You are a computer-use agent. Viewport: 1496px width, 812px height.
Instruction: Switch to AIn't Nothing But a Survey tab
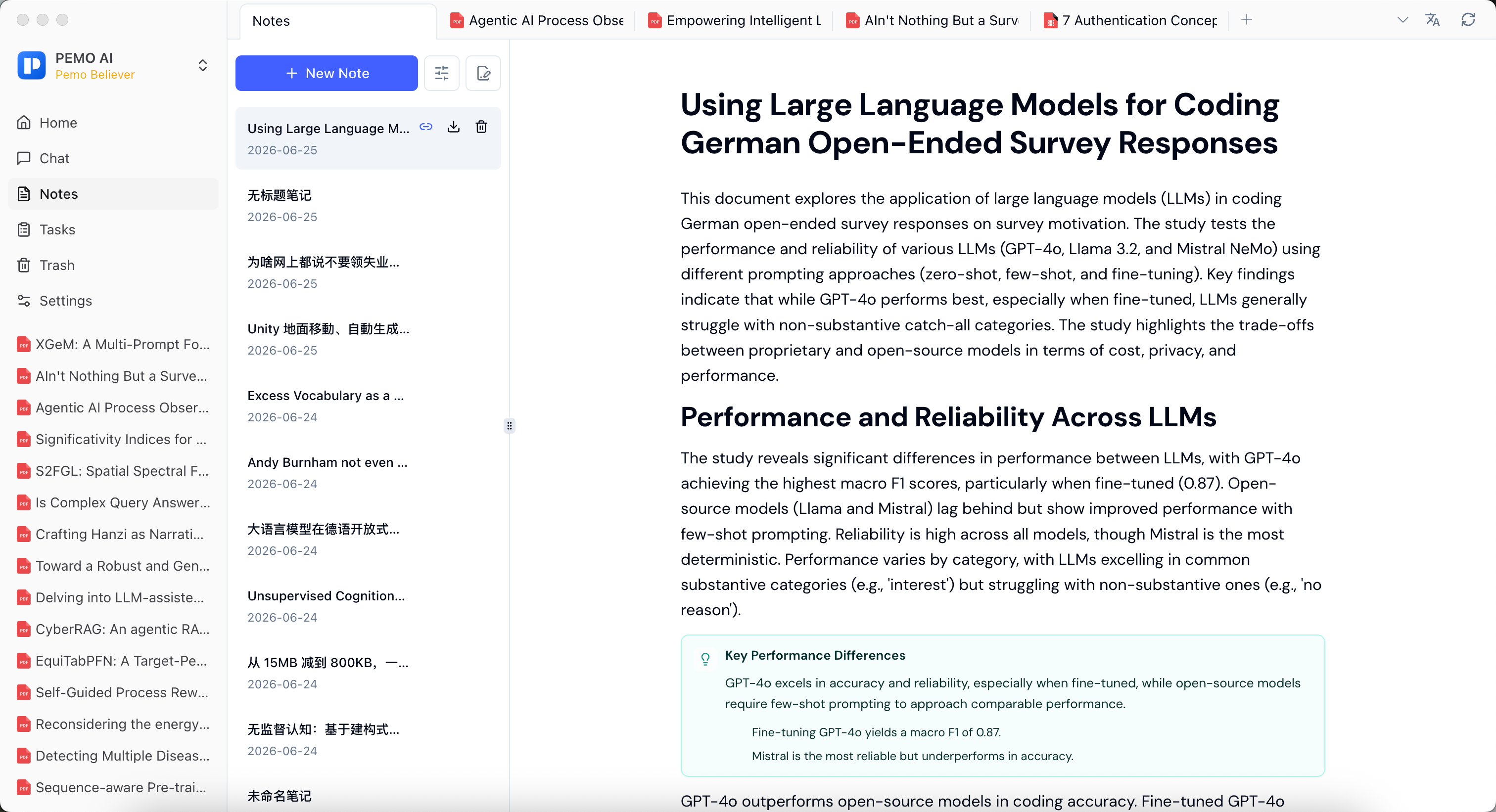[x=932, y=21]
